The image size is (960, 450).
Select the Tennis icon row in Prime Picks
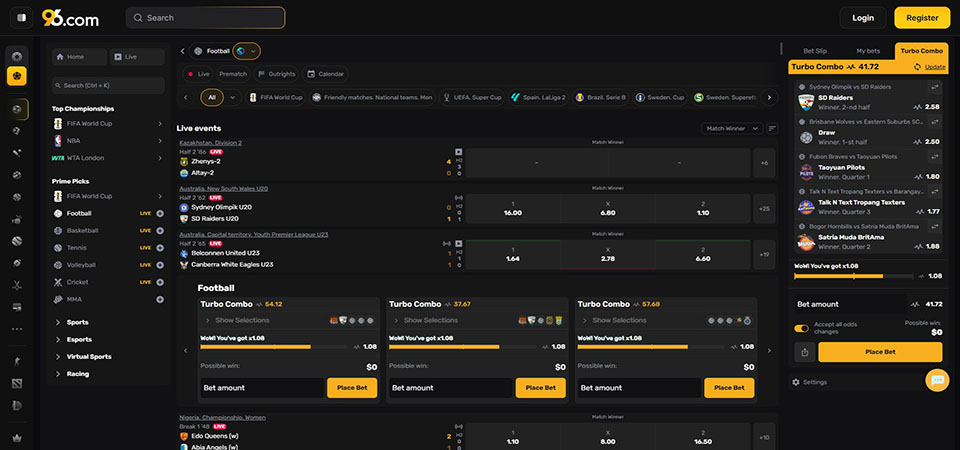click(108, 248)
